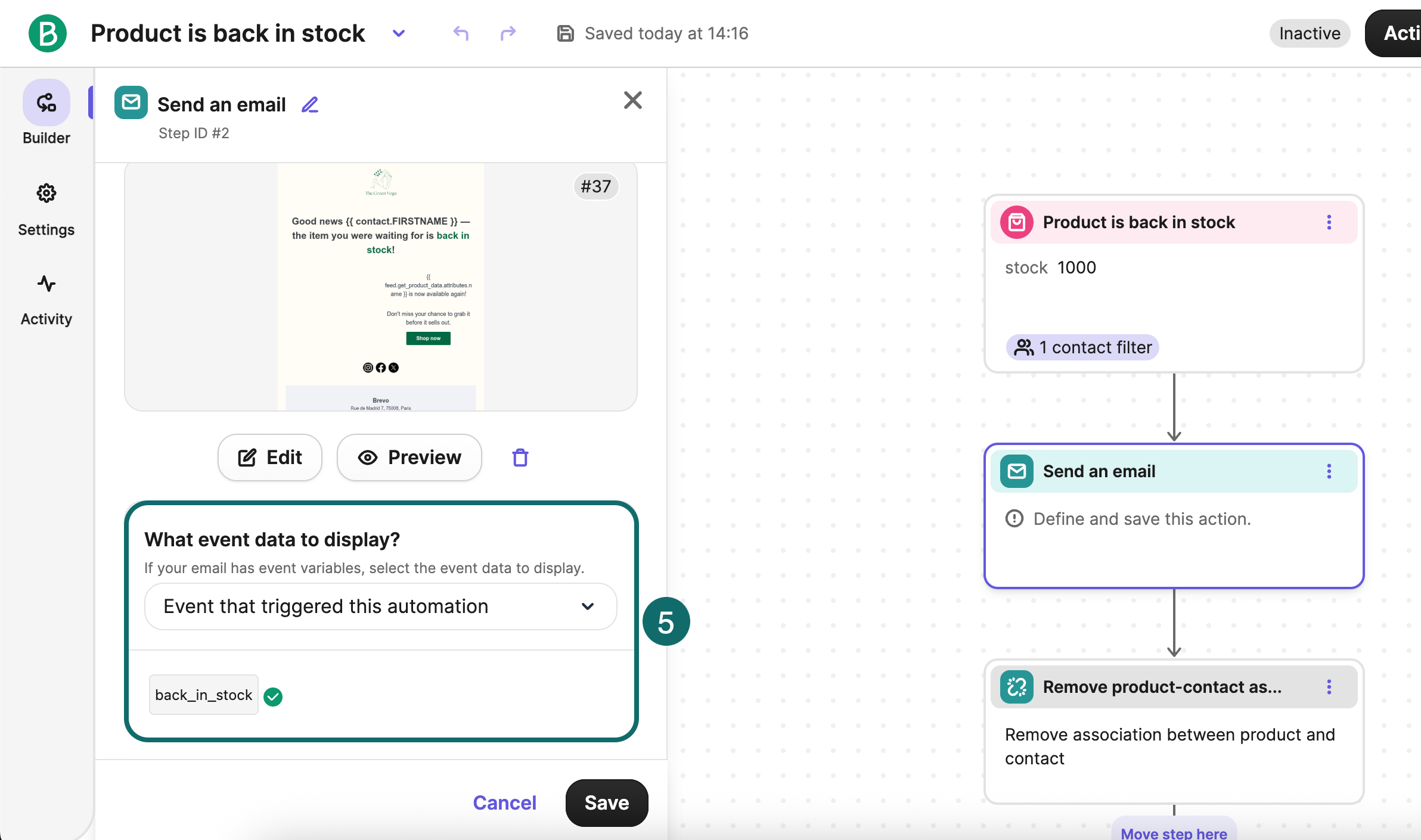Delete email template with trash icon

point(520,458)
